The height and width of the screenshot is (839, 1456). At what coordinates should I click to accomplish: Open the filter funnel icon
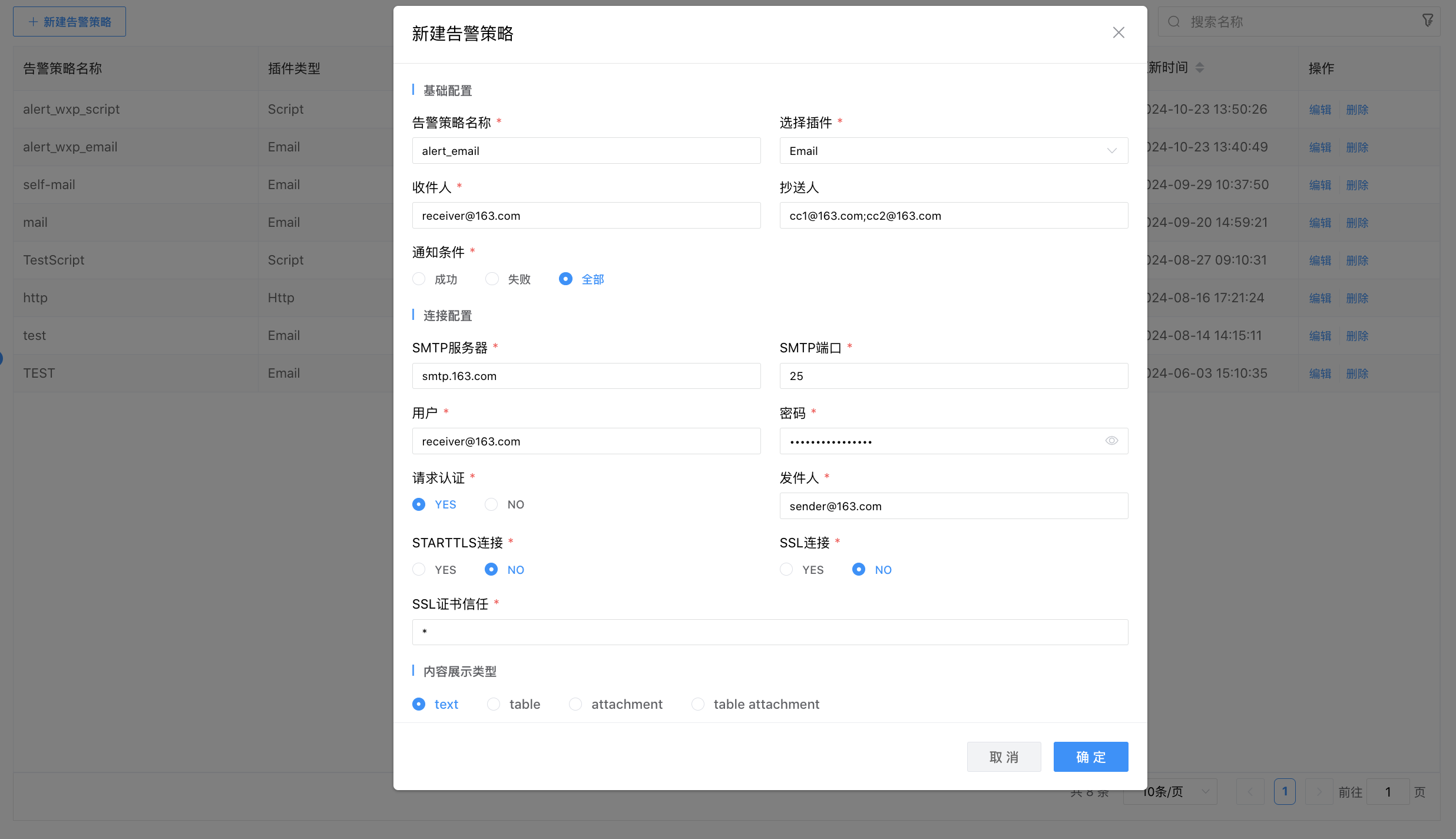(x=1428, y=19)
